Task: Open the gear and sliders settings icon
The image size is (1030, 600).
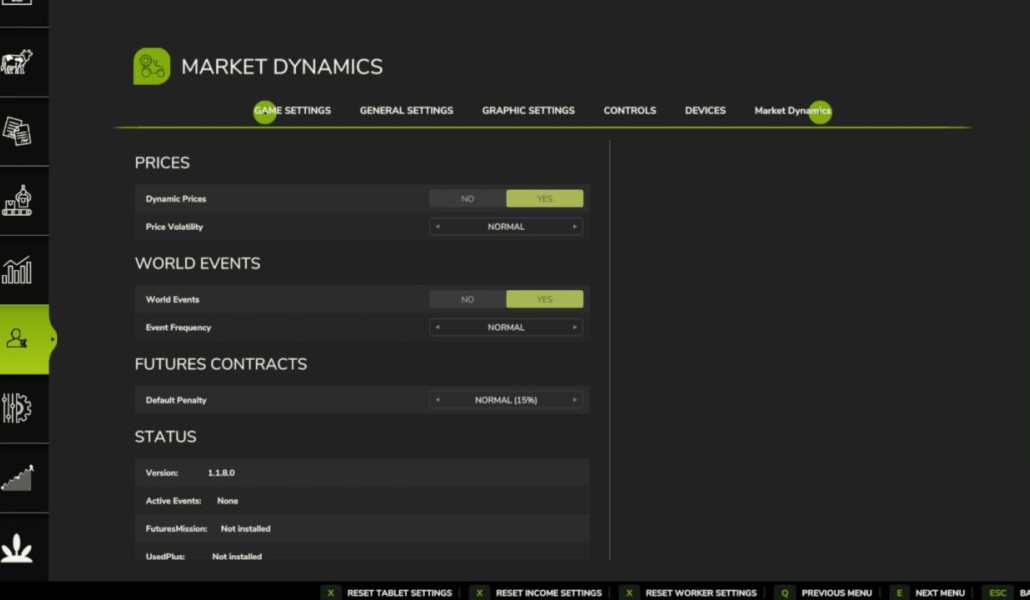Action: point(17,408)
